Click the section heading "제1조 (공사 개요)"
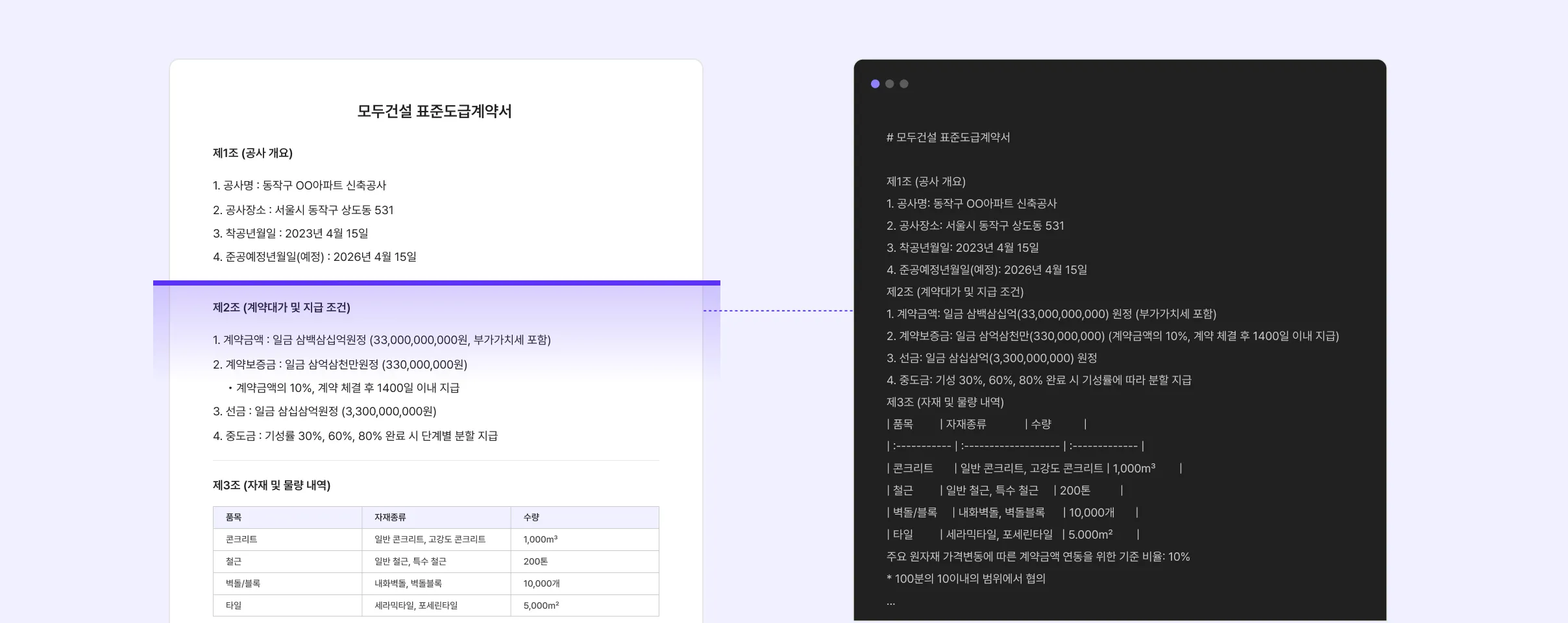The image size is (1568, 623). click(252, 154)
